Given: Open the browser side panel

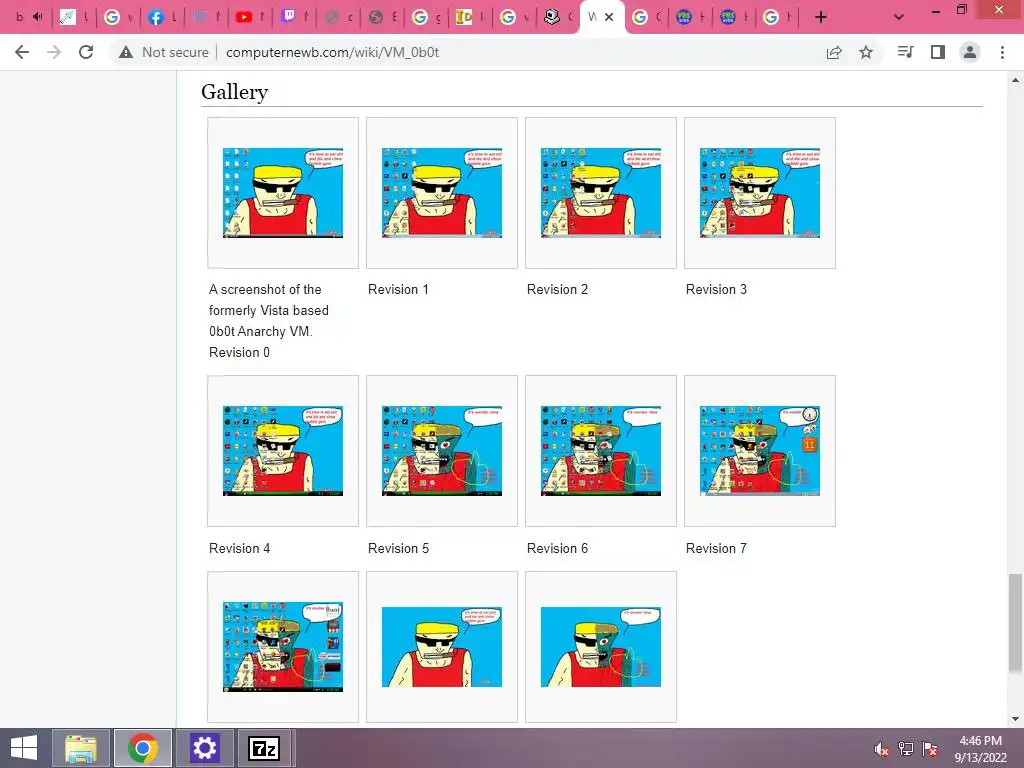Looking at the screenshot, I should tap(938, 52).
